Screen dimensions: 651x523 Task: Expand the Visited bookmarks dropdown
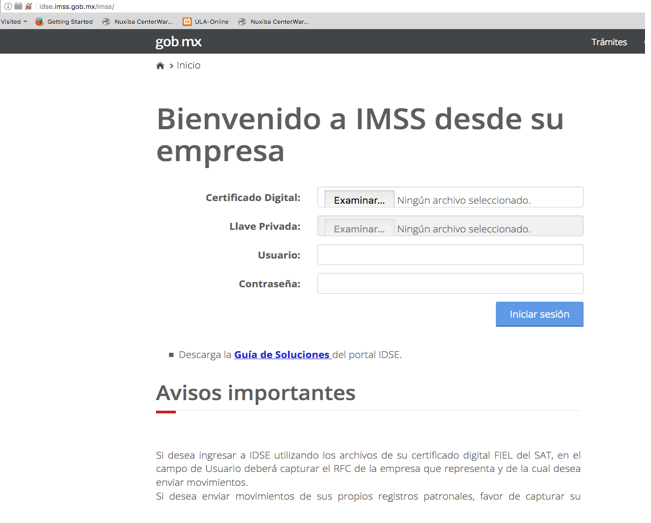[x=14, y=22]
